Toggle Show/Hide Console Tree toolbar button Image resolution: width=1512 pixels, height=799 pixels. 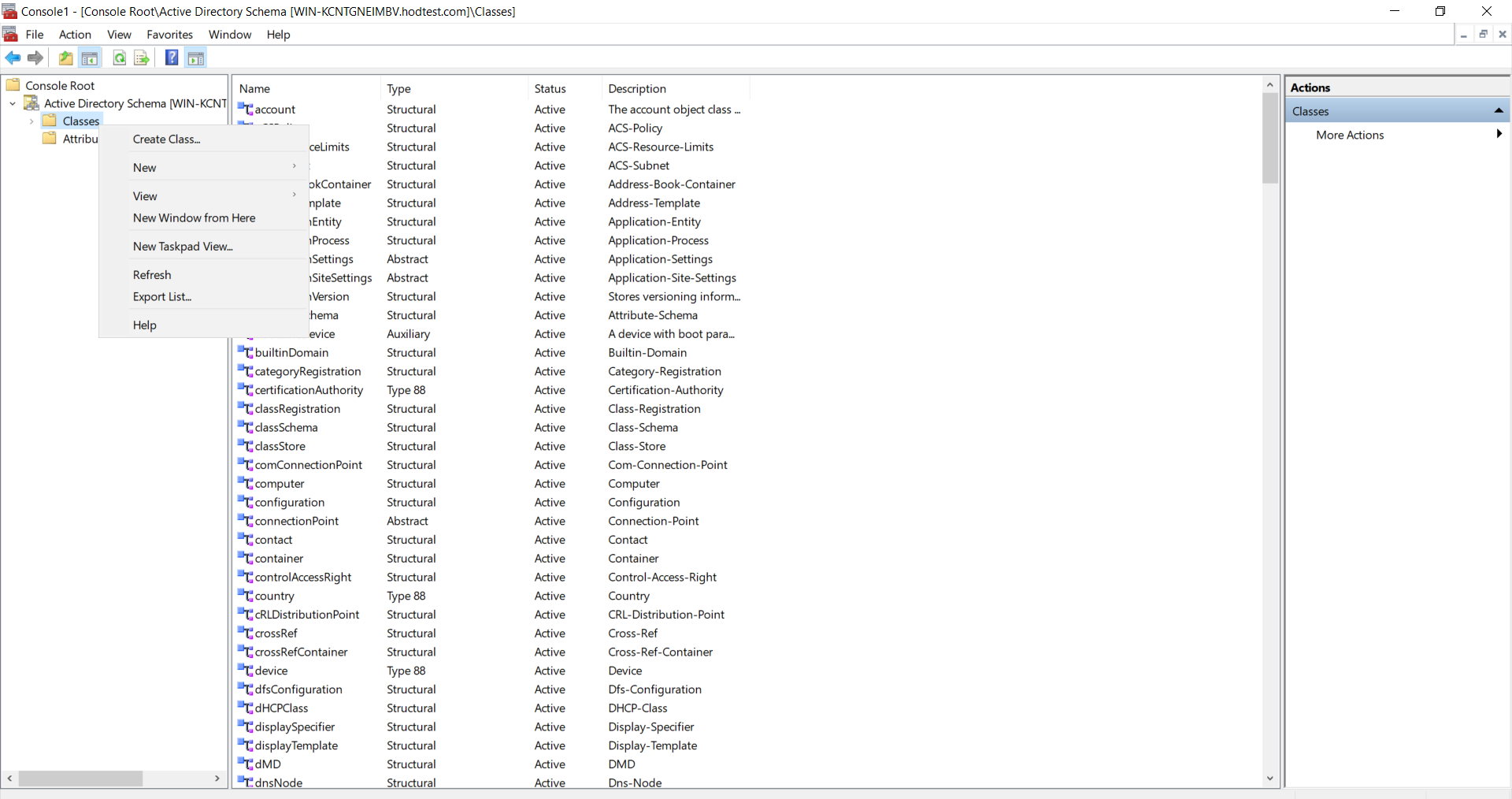click(90, 58)
